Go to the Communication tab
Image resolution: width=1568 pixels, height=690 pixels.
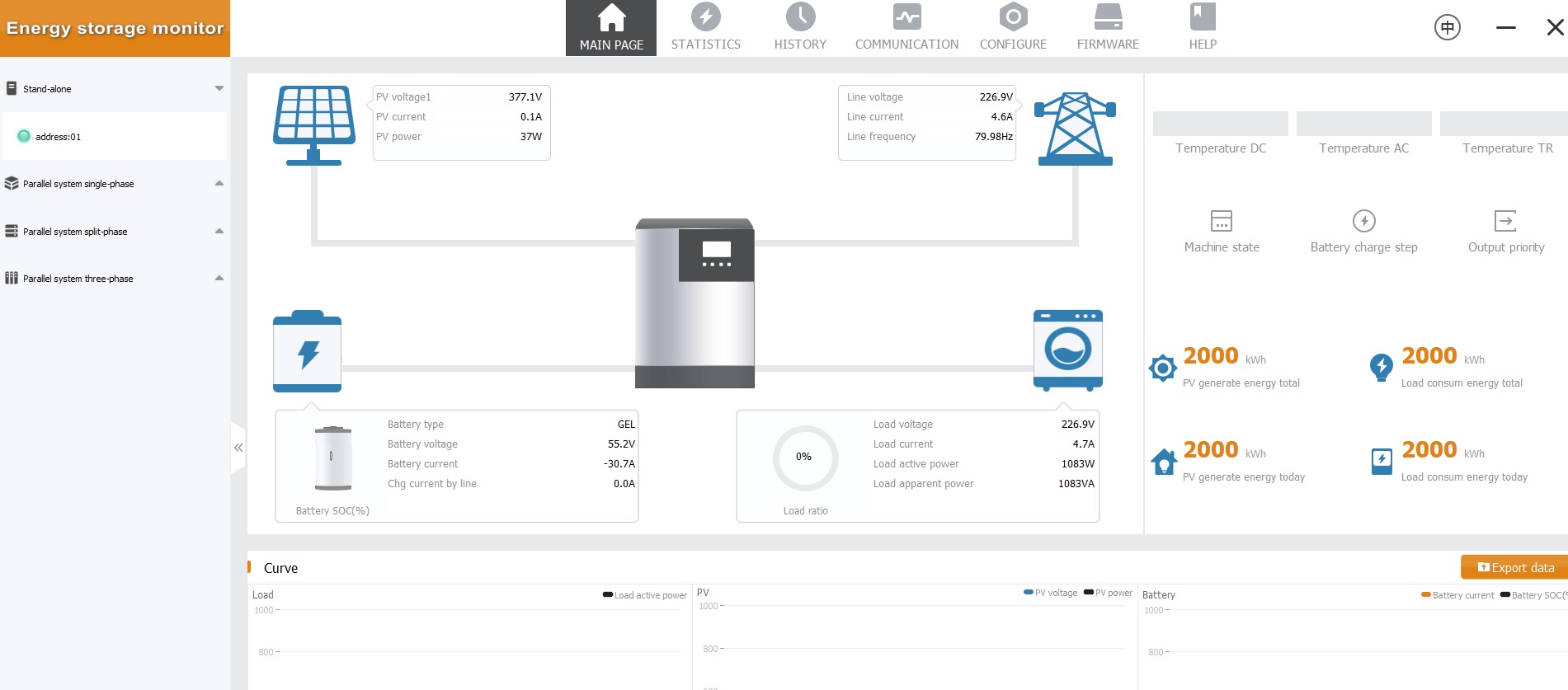click(x=906, y=28)
